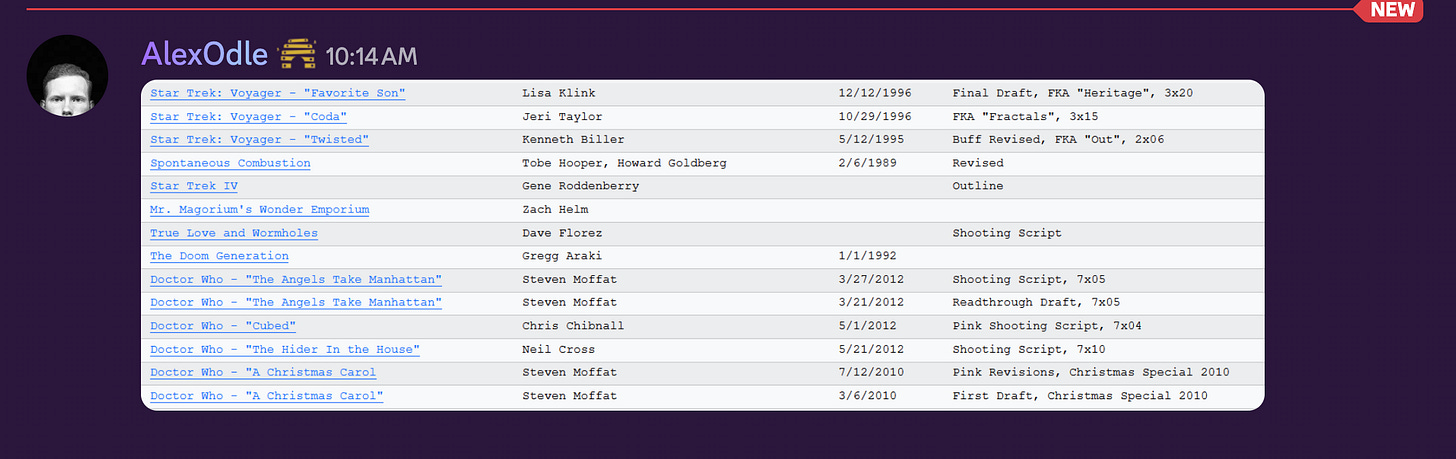The width and height of the screenshot is (1456, 459).
Task: Click the 10:14 AM message timestamp
Action: click(x=371, y=56)
